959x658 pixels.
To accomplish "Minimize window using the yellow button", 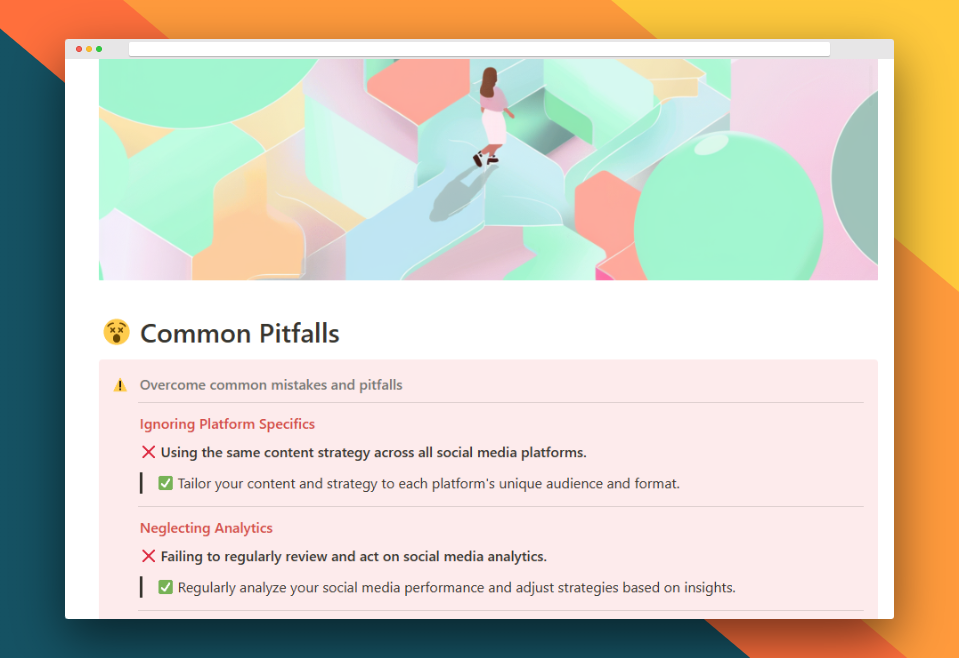I will tap(89, 49).
